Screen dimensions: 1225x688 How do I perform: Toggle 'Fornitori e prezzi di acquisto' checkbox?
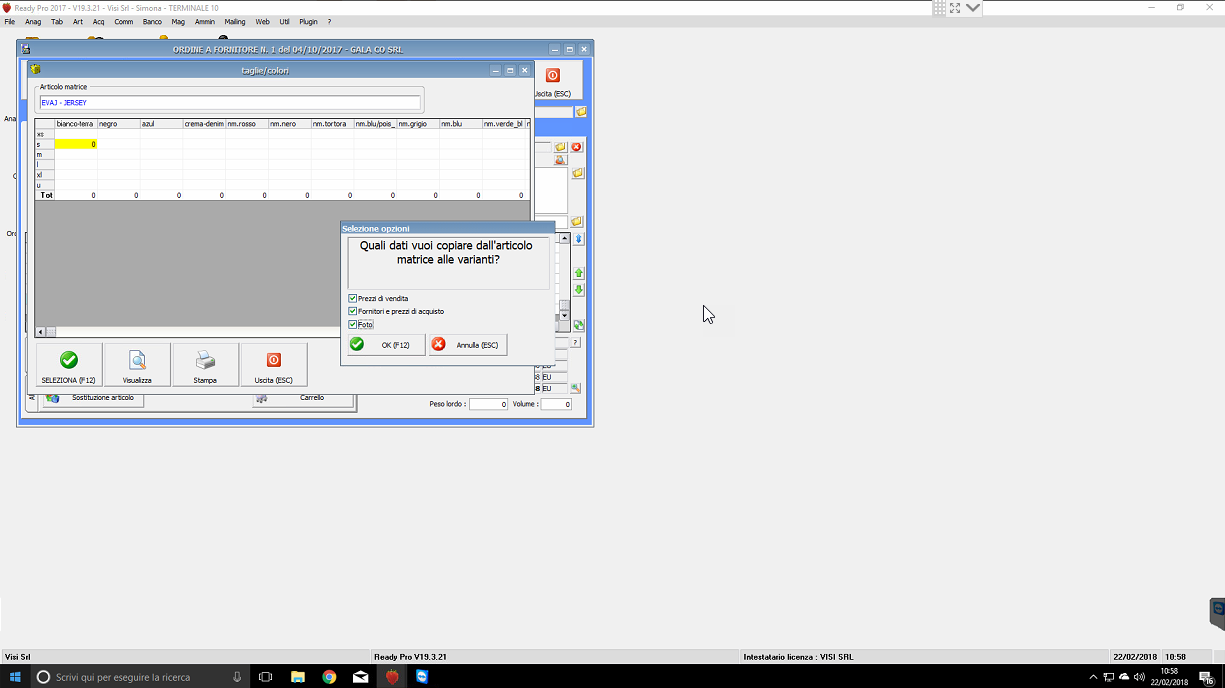(x=353, y=311)
